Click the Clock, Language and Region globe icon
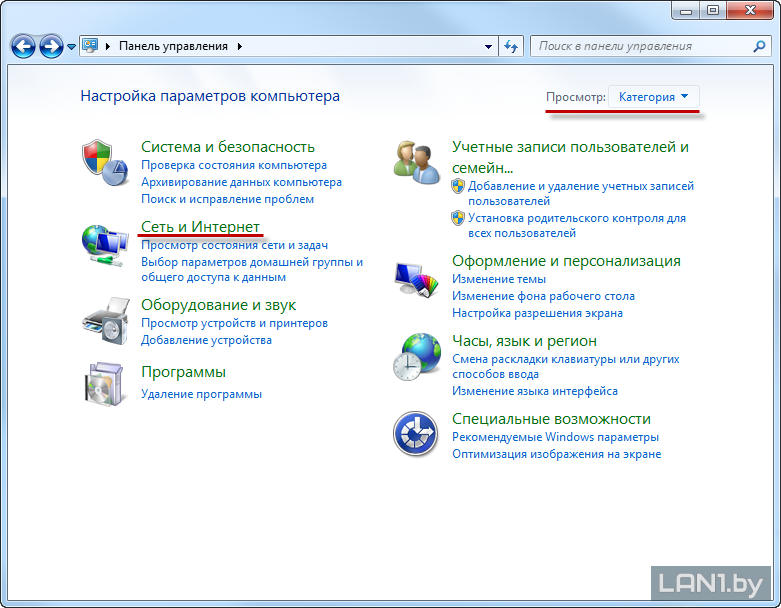Screen dimensions: 781x608 tap(417, 357)
